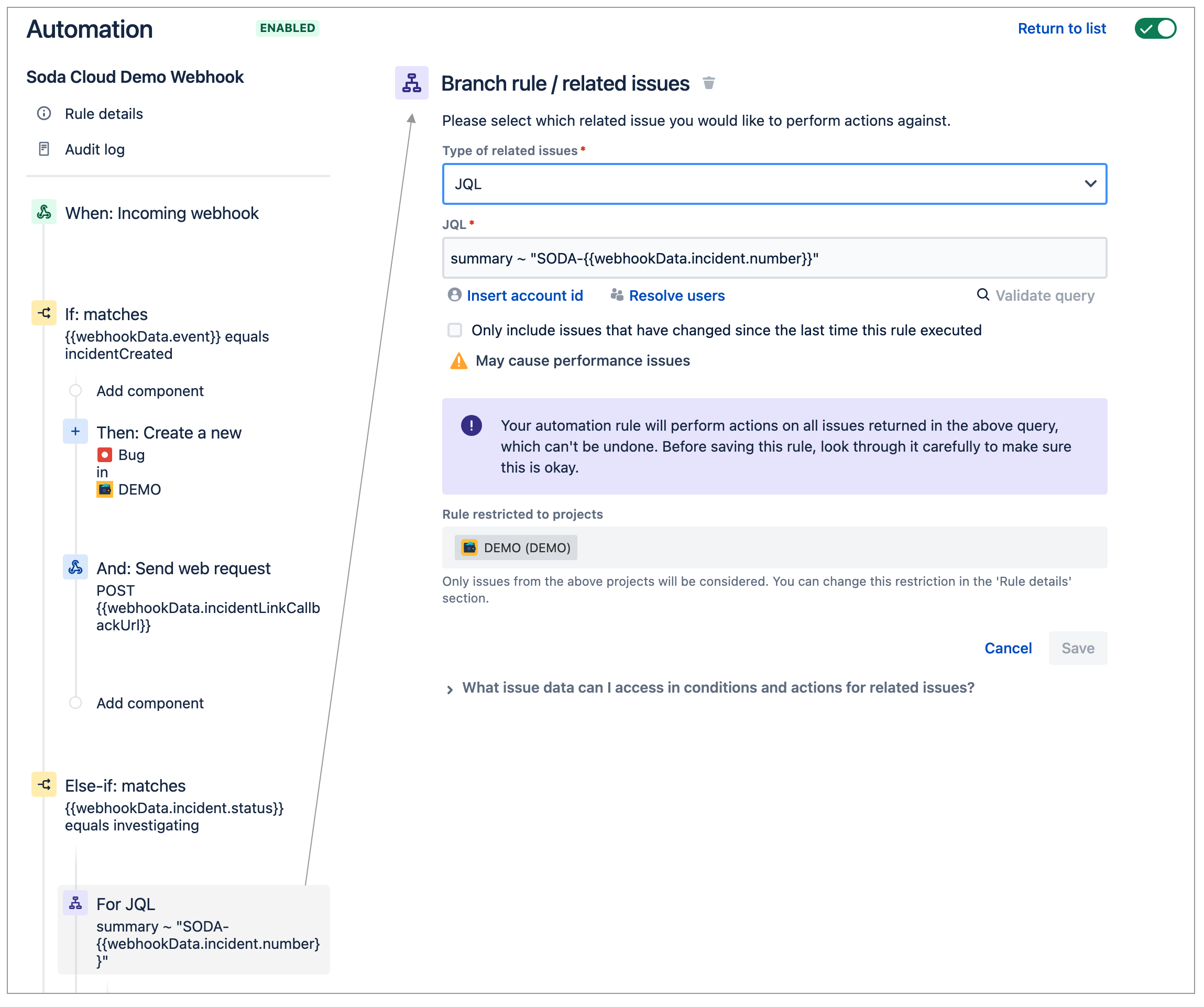This screenshot has height=1007, width=1204.
Task: Click the Create a new issue plus icon
Action: (x=75, y=432)
